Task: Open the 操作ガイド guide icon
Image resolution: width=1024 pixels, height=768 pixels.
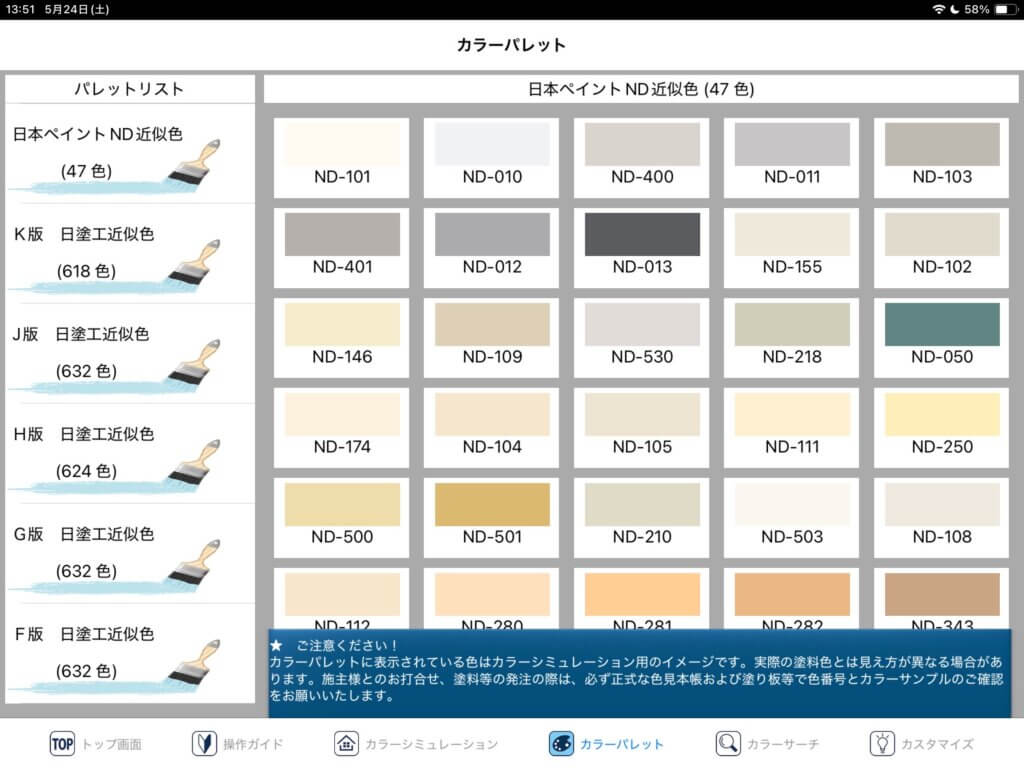Action: (x=204, y=743)
